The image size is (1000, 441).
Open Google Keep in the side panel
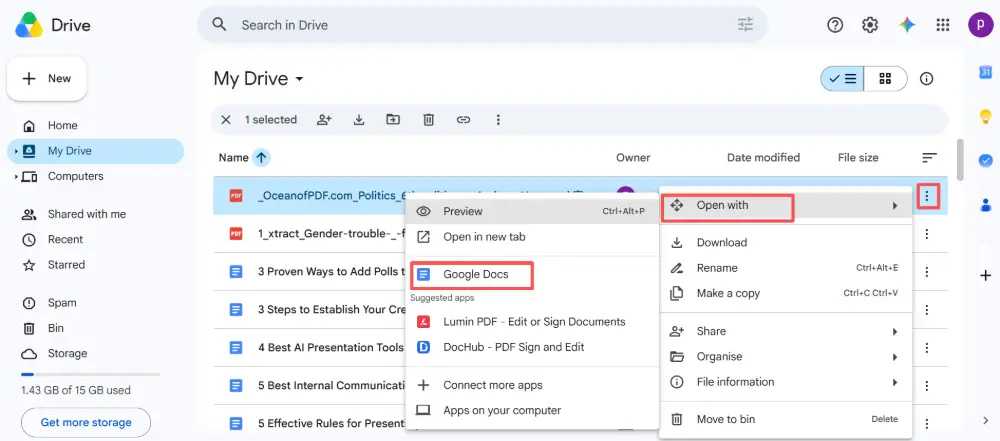[x=985, y=116]
